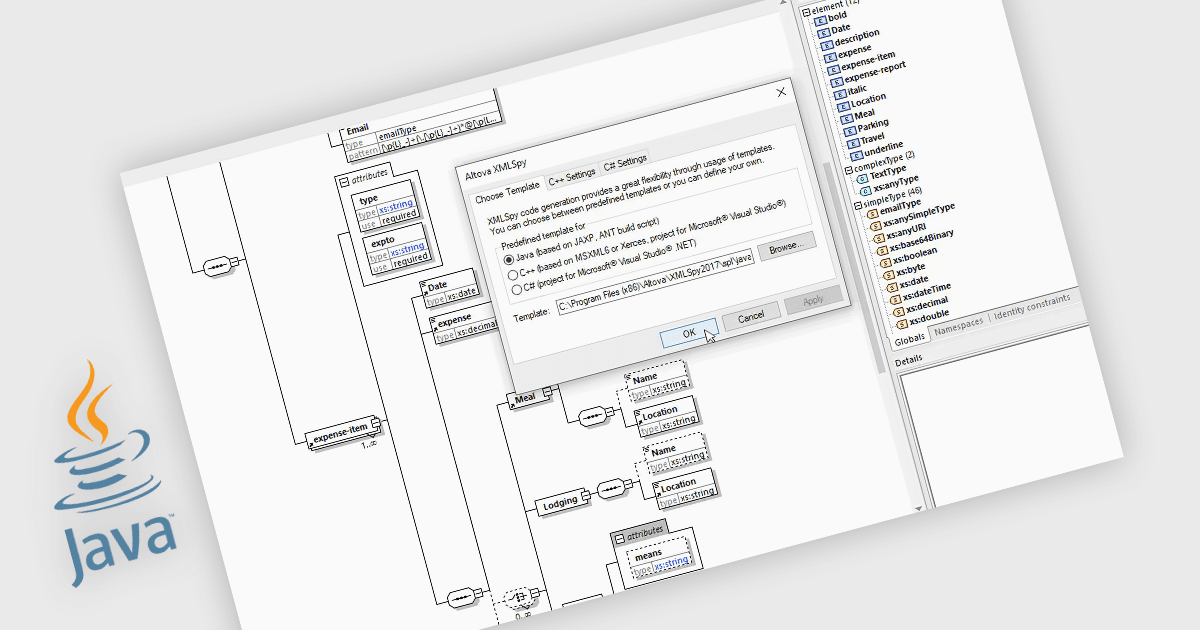
Task: Collapse the Lodging node expander
Action: coord(587,497)
